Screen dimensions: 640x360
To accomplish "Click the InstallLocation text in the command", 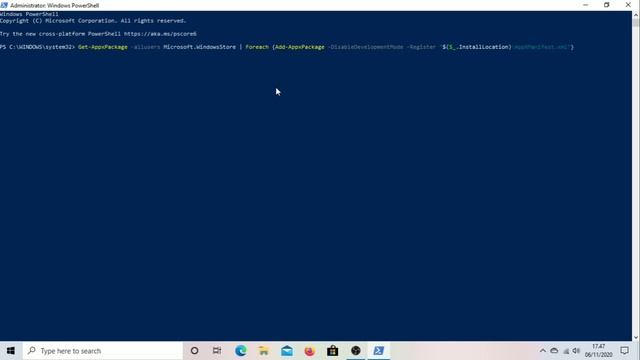I will [x=484, y=47].
